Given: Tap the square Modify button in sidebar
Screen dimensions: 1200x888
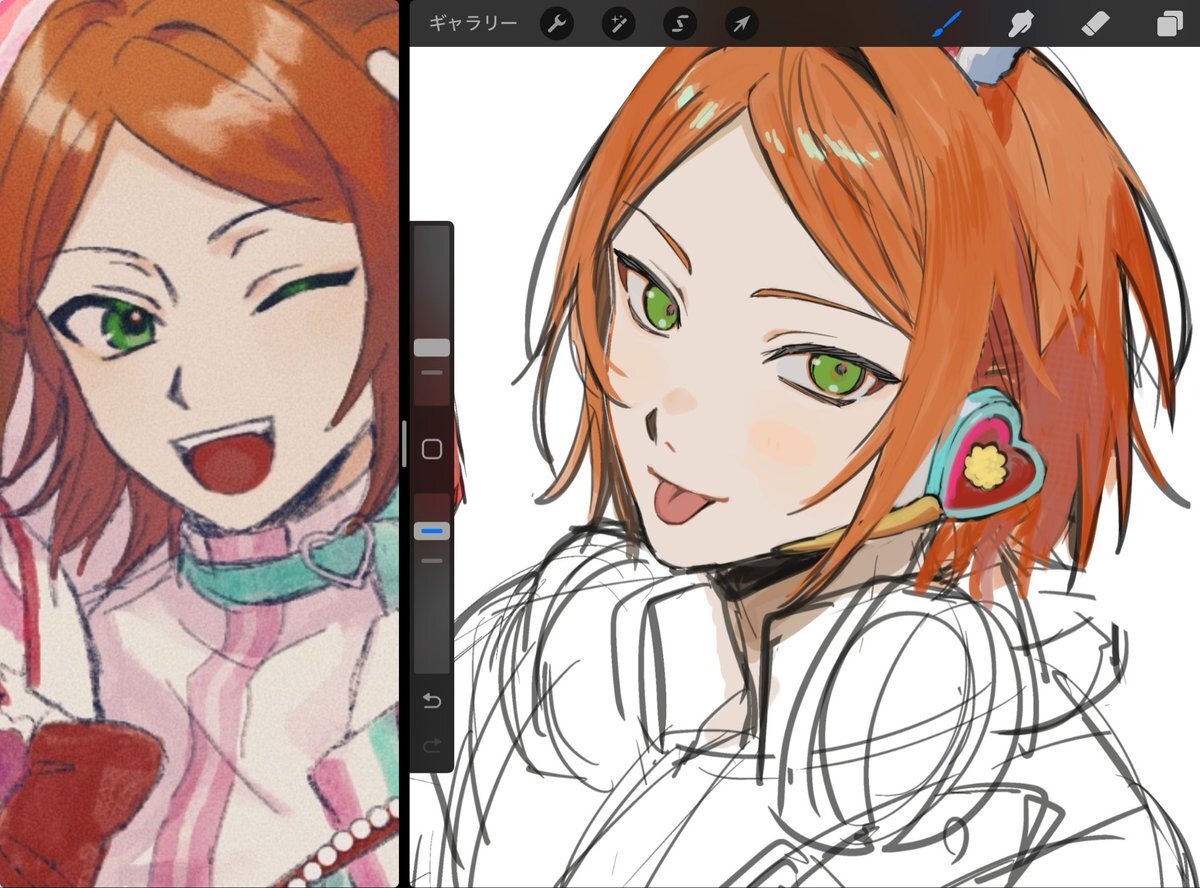Looking at the screenshot, I should click(432, 450).
